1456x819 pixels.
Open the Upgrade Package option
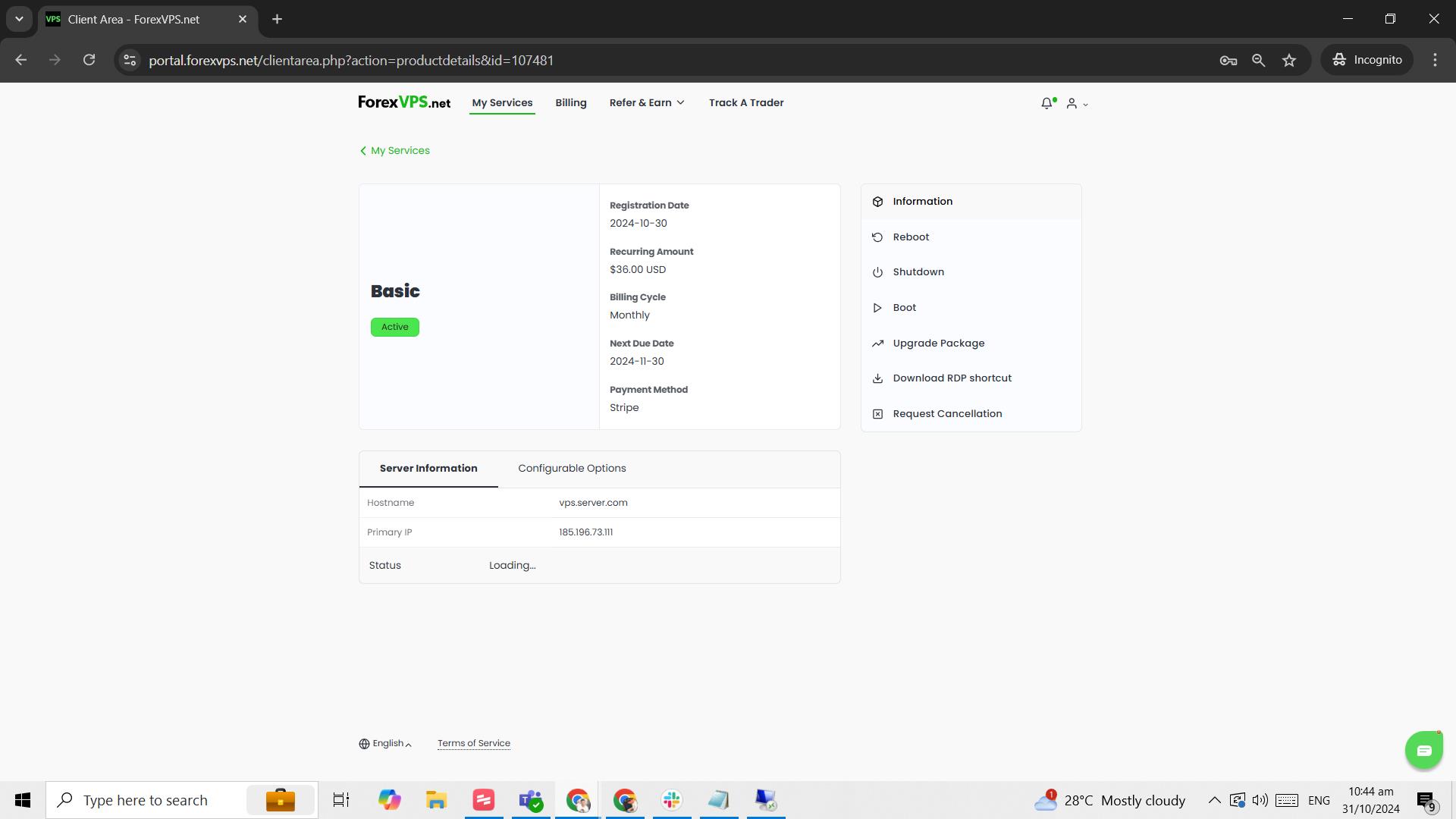971,344
